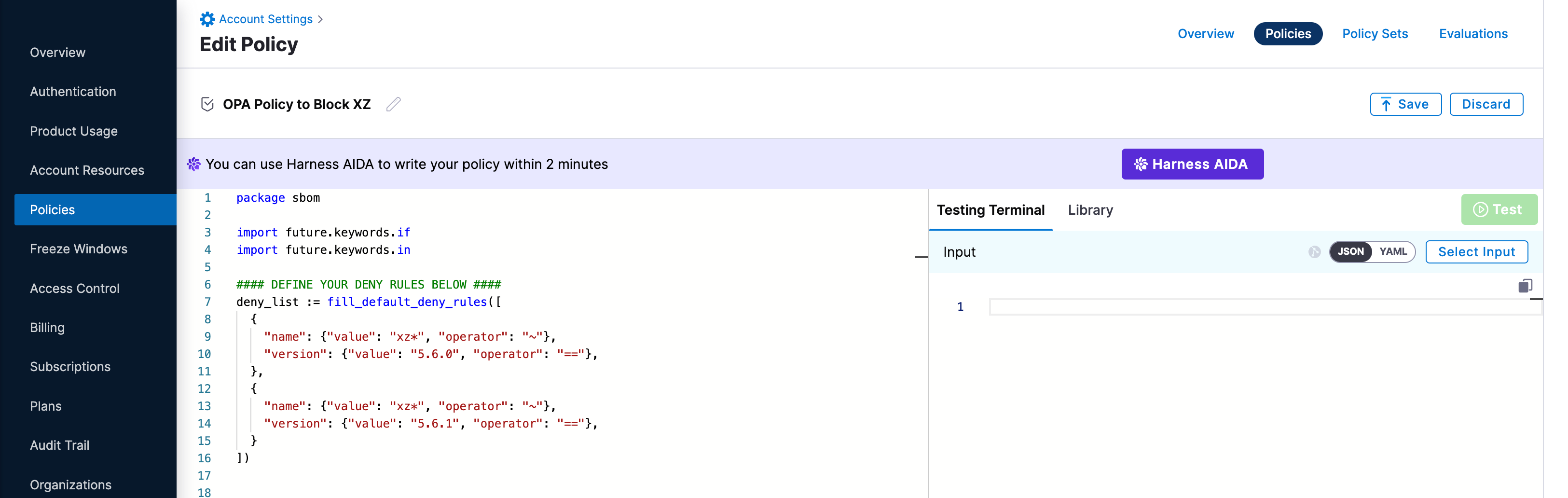The height and width of the screenshot is (498, 1568).
Task: Click the name "xz*" line on line 13
Action: click(x=410, y=406)
